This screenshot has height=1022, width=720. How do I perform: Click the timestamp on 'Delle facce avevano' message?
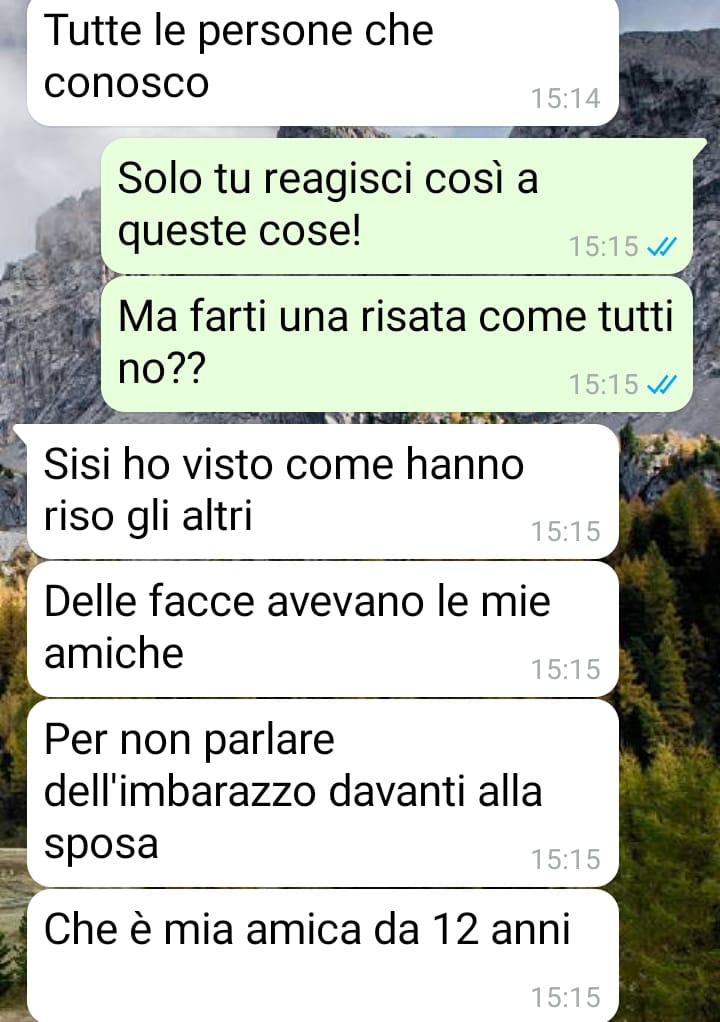pyautogui.click(x=566, y=669)
